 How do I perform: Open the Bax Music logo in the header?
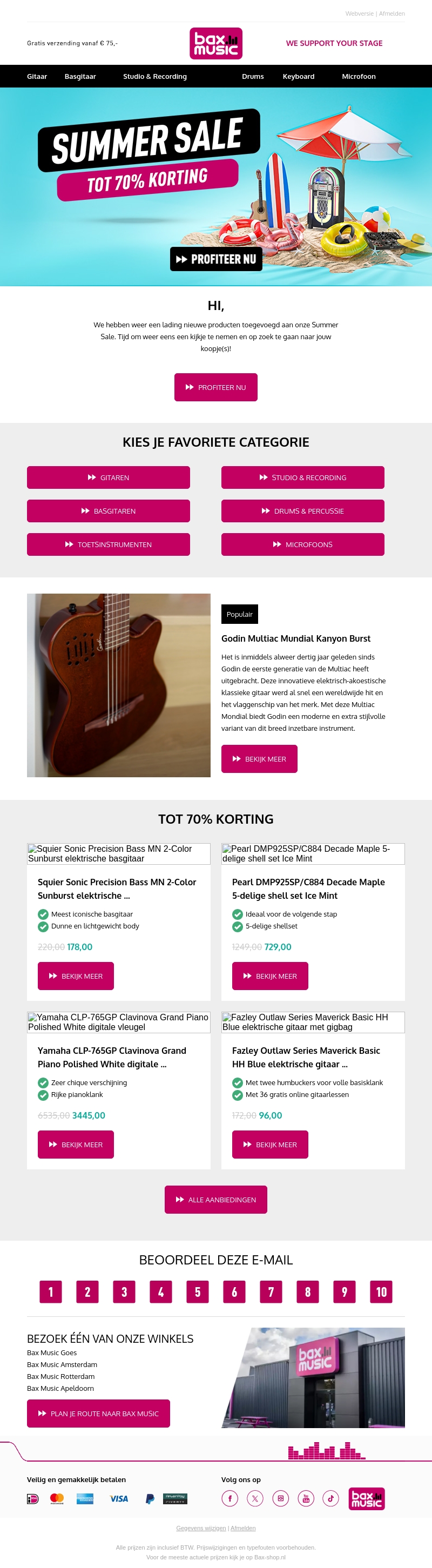(216, 43)
